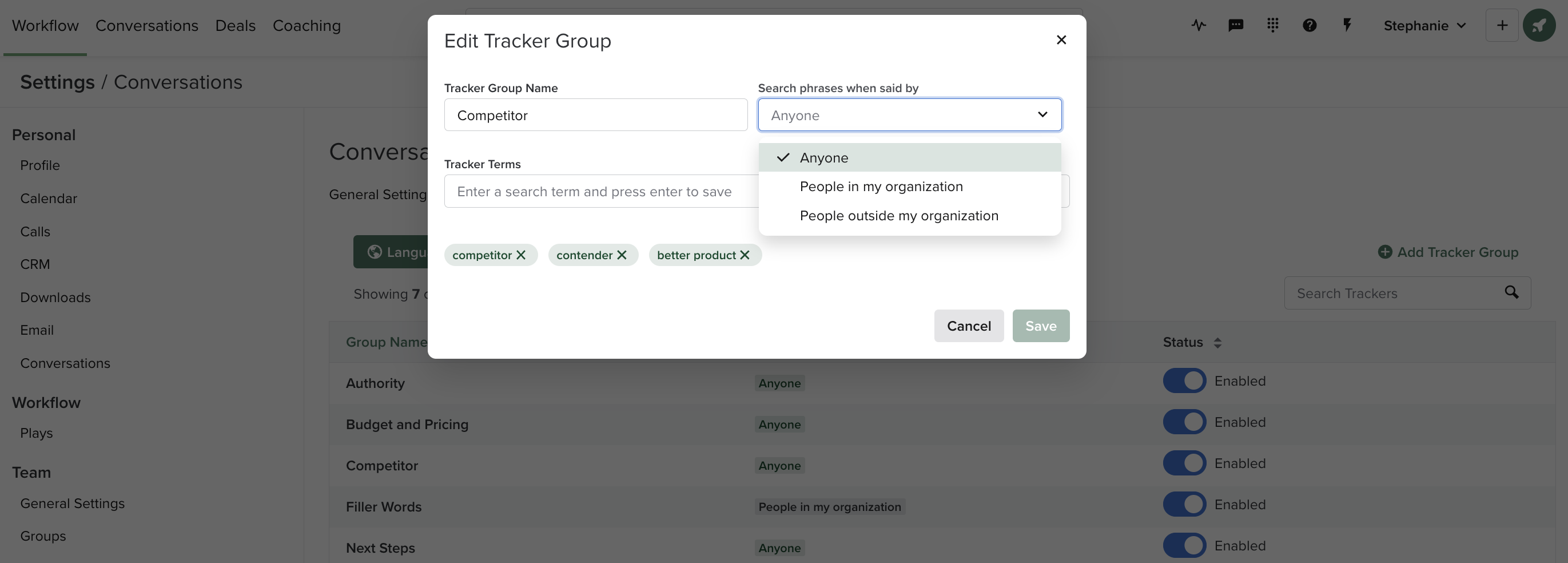
Task: Open help via the question mark icon
Action: [x=1310, y=25]
